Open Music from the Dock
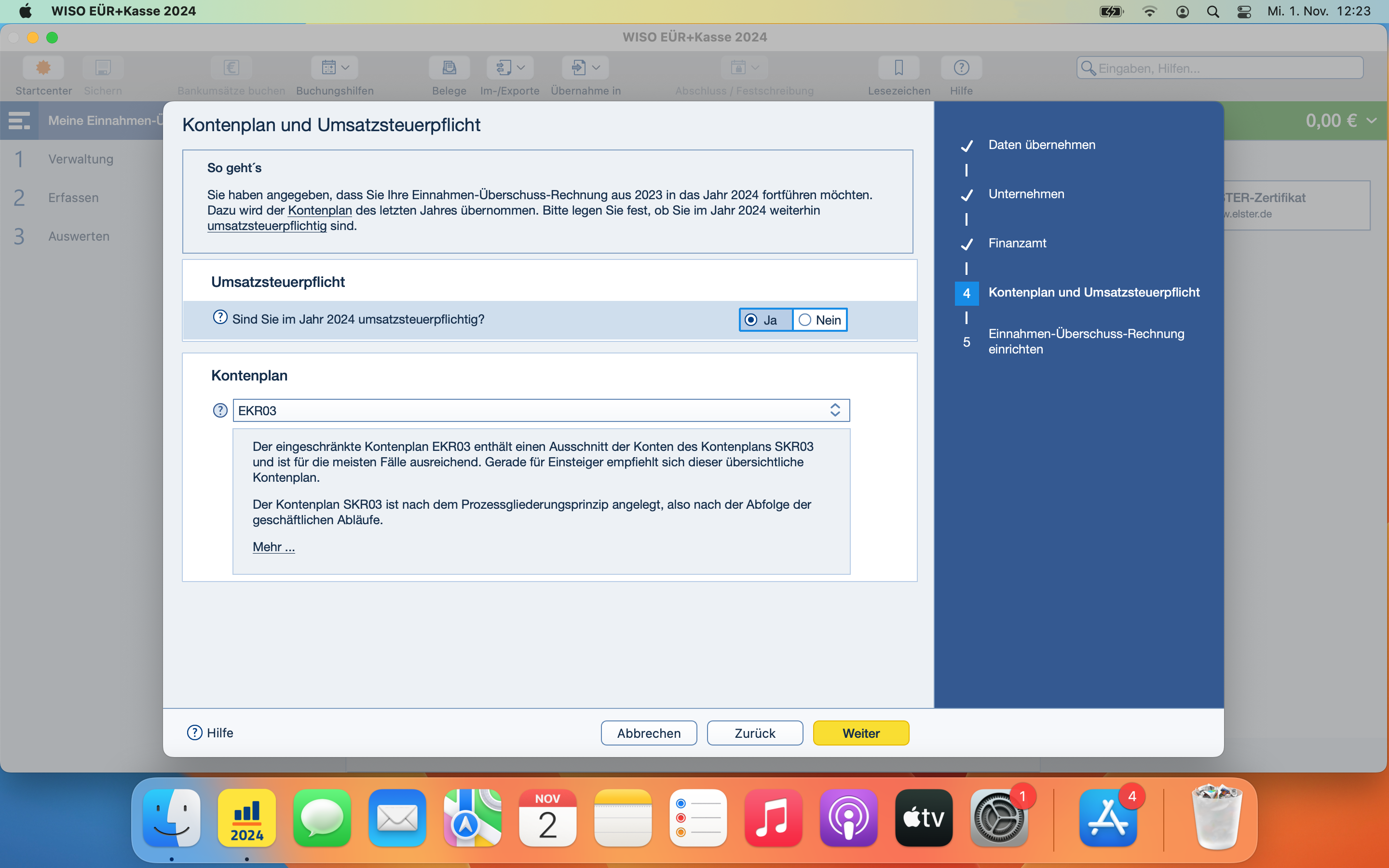The height and width of the screenshot is (868, 1389). 773,817
